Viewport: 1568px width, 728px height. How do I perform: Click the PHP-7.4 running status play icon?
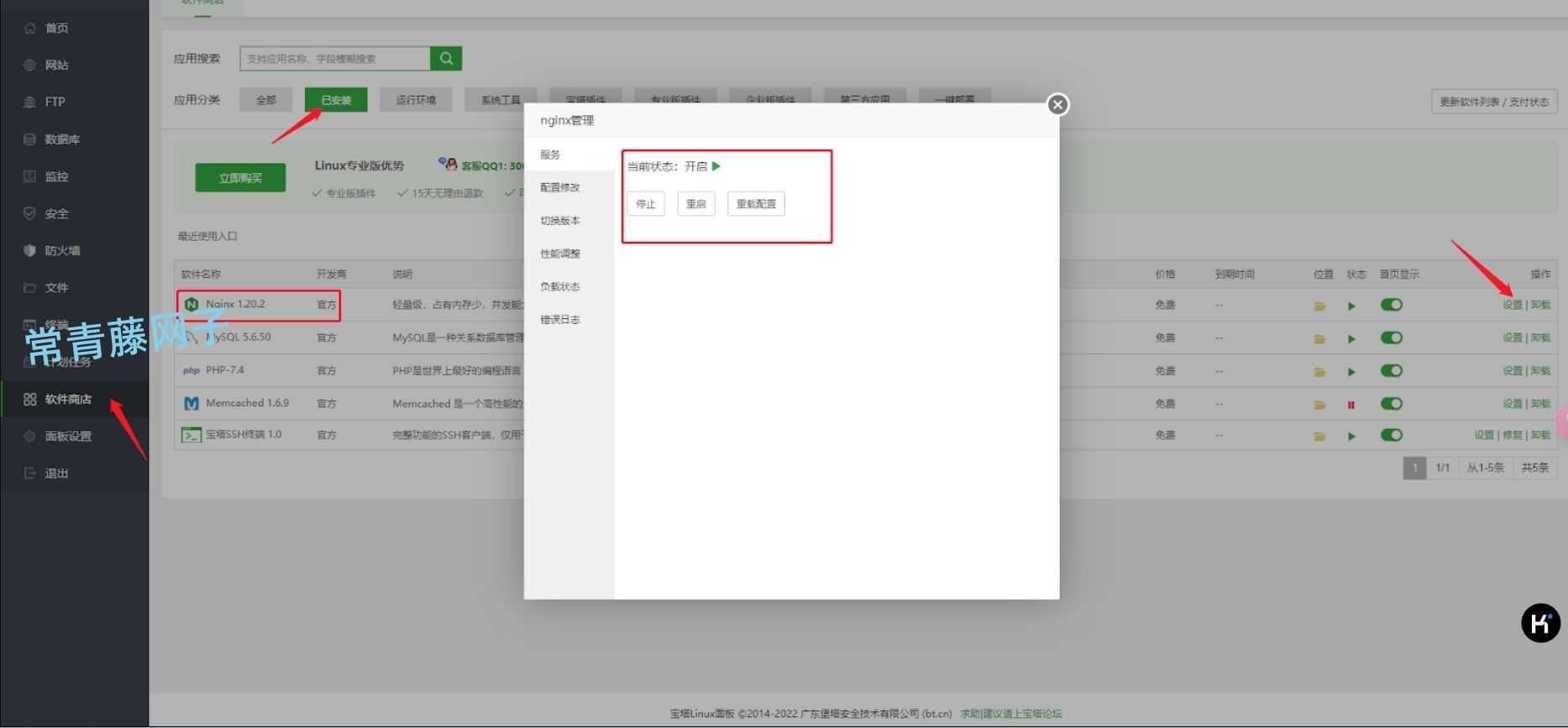tap(1351, 371)
